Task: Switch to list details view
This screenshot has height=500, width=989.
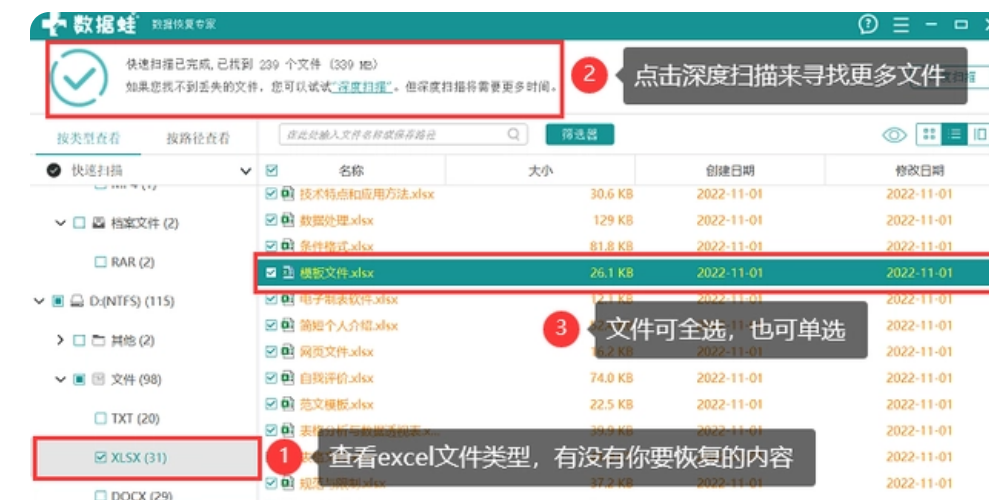Action: coord(954,134)
